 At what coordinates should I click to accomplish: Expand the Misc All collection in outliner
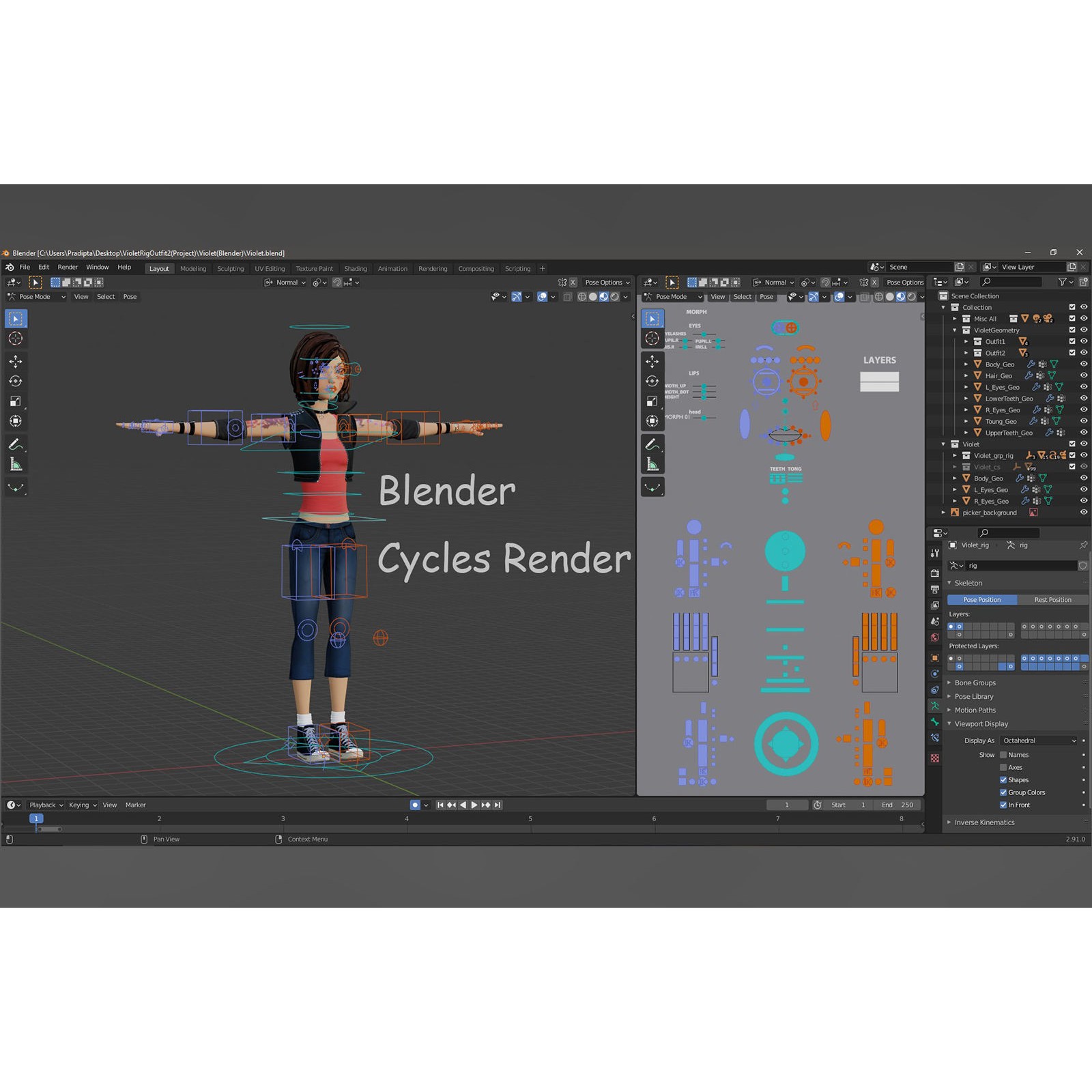[x=955, y=319]
